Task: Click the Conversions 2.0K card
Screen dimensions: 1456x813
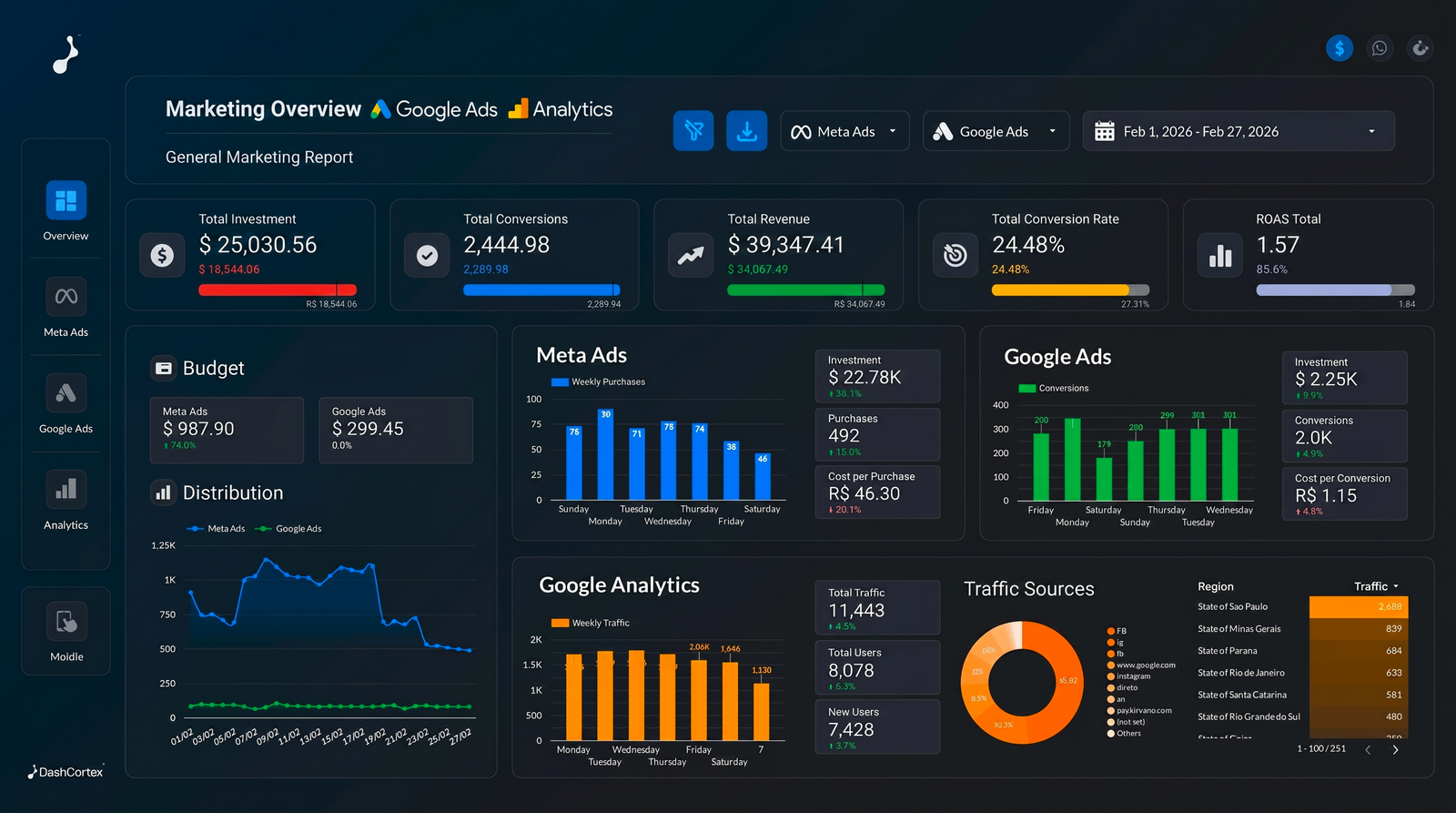Action: point(1345,436)
